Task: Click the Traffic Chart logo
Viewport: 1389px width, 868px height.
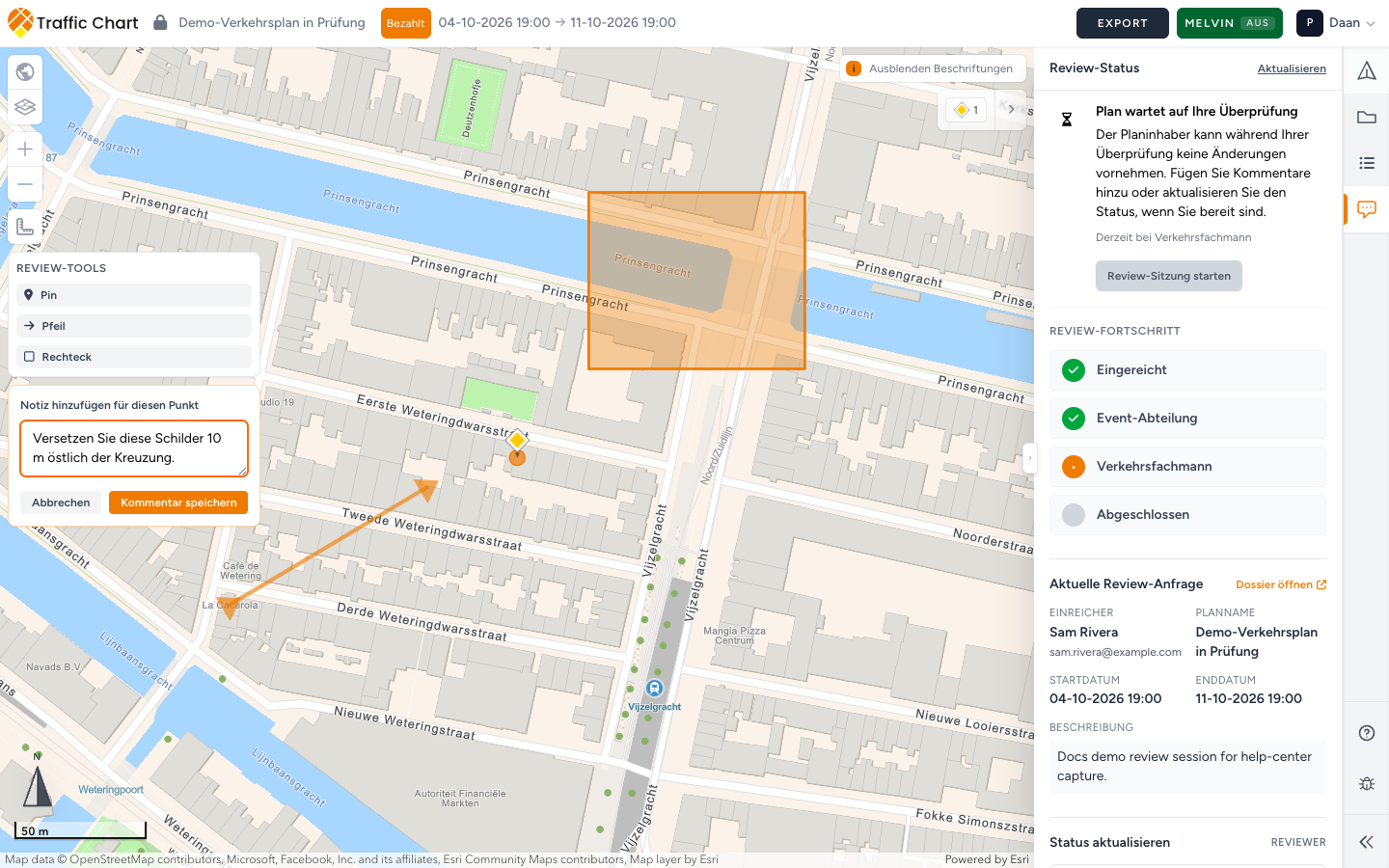Action: (x=73, y=23)
